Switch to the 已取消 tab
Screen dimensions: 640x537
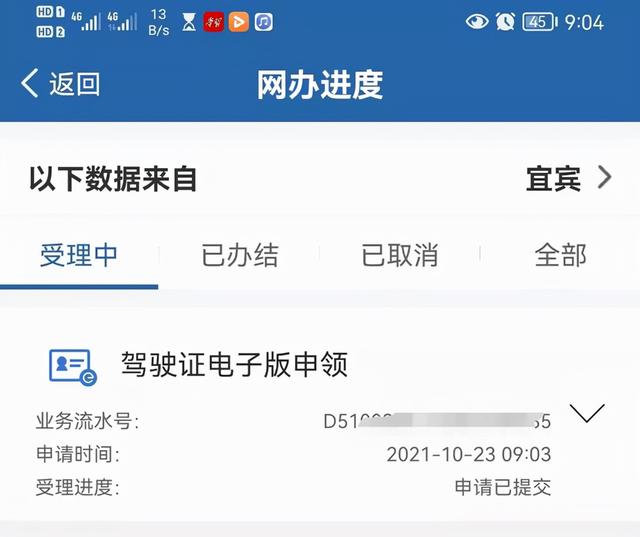click(400, 255)
